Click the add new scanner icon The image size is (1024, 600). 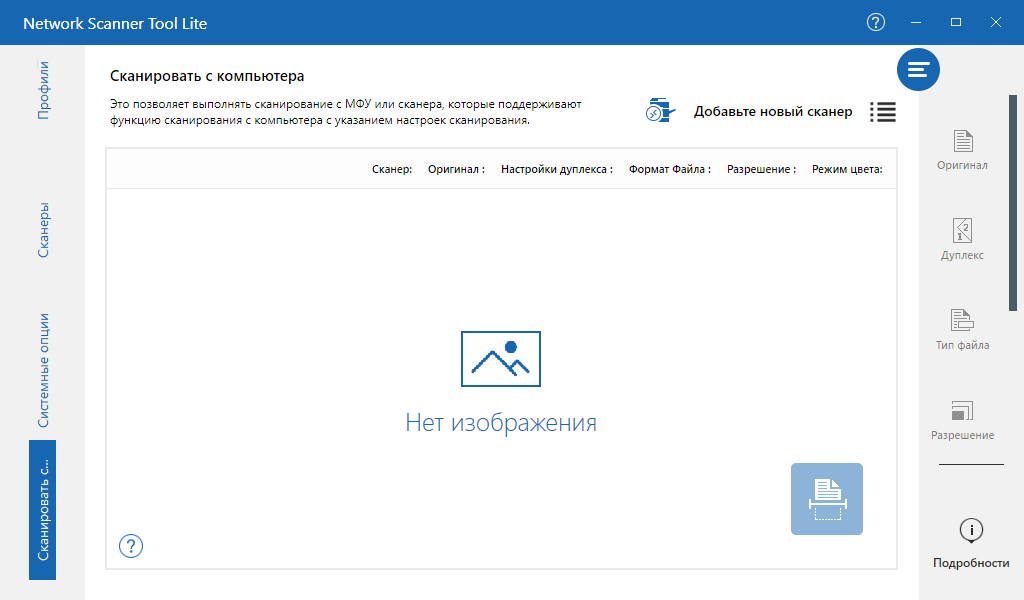coord(660,111)
